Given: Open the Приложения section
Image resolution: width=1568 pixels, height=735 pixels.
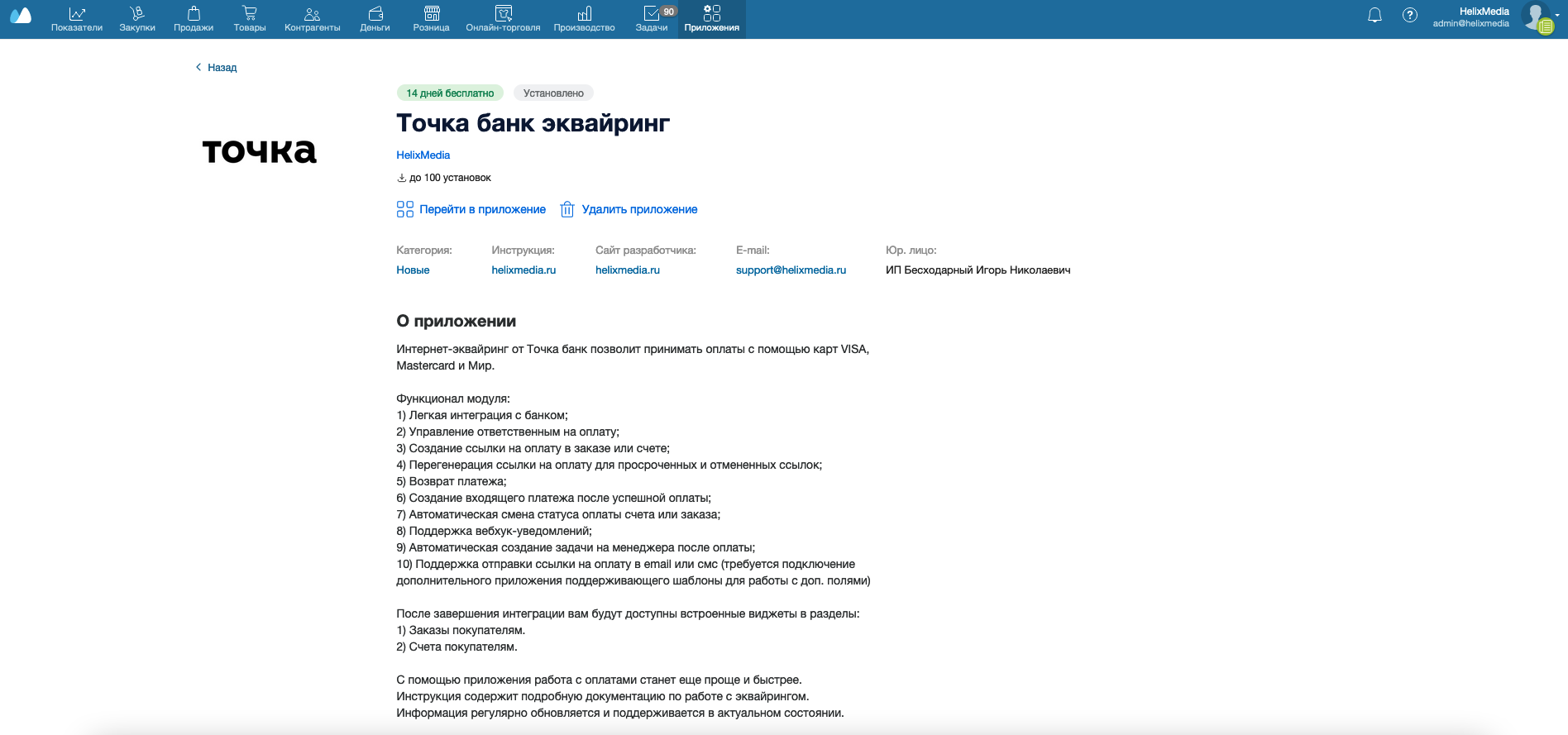Looking at the screenshot, I should click(x=712, y=19).
